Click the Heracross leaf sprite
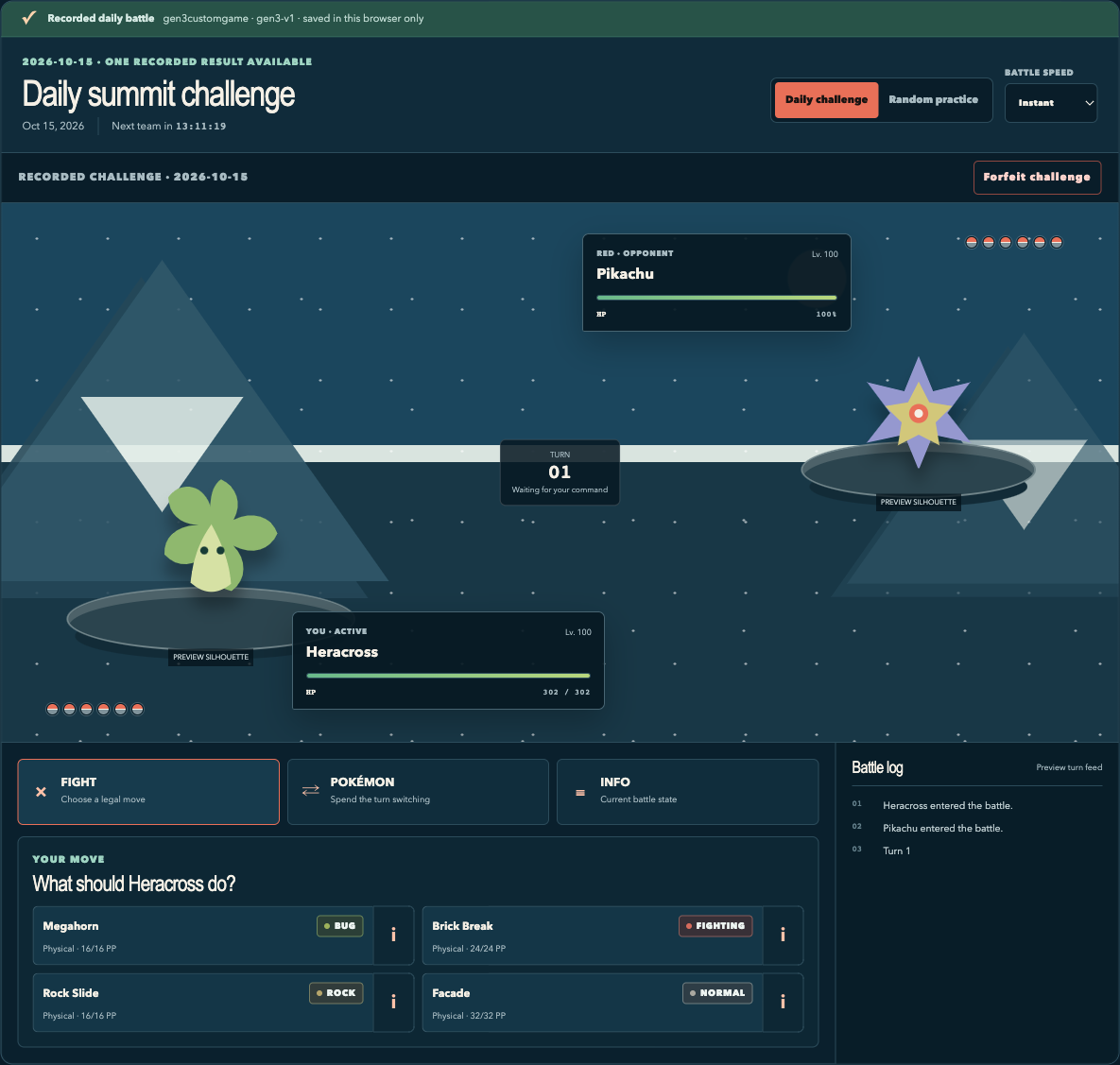The width and height of the screenshot is (1120, 1065). tap(219, 536)
